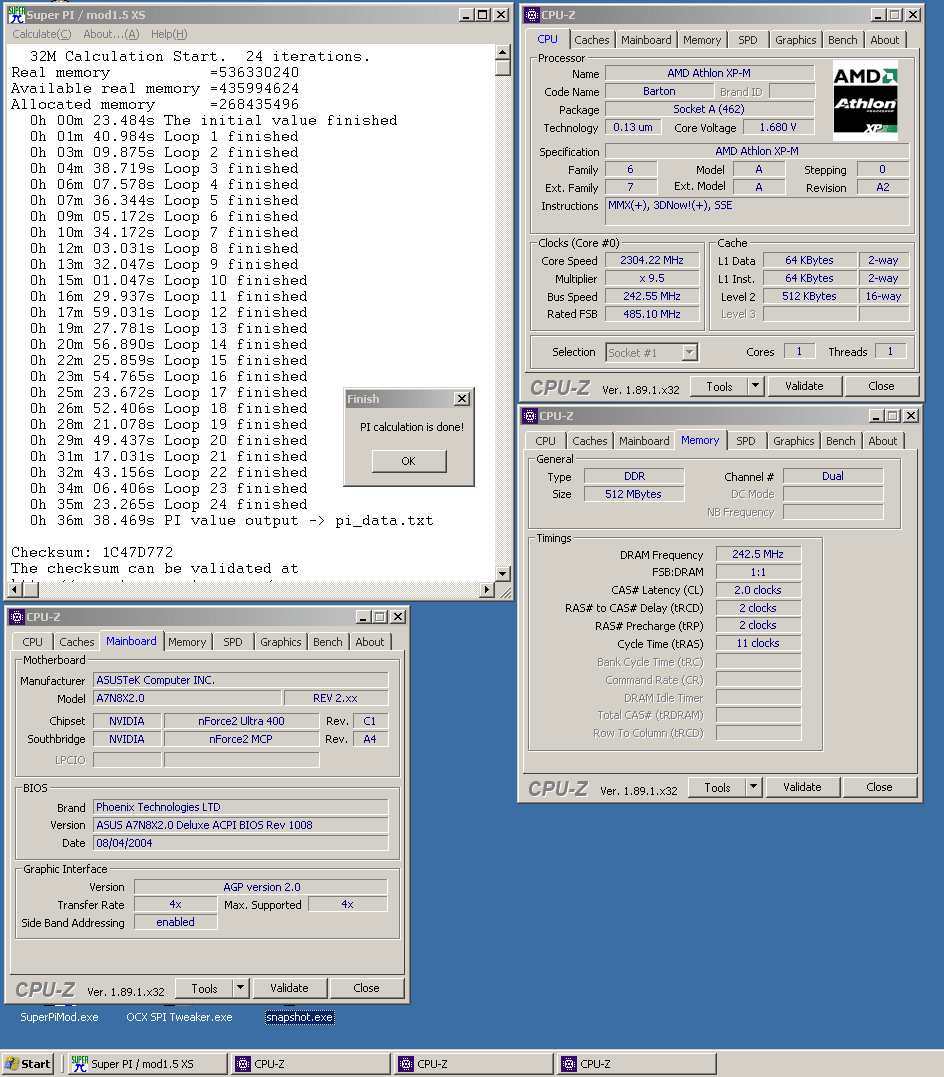Click the CPU-Z icon in the Memory window title bar
The image size is (944, 1077).
click(x=530, y=416)
